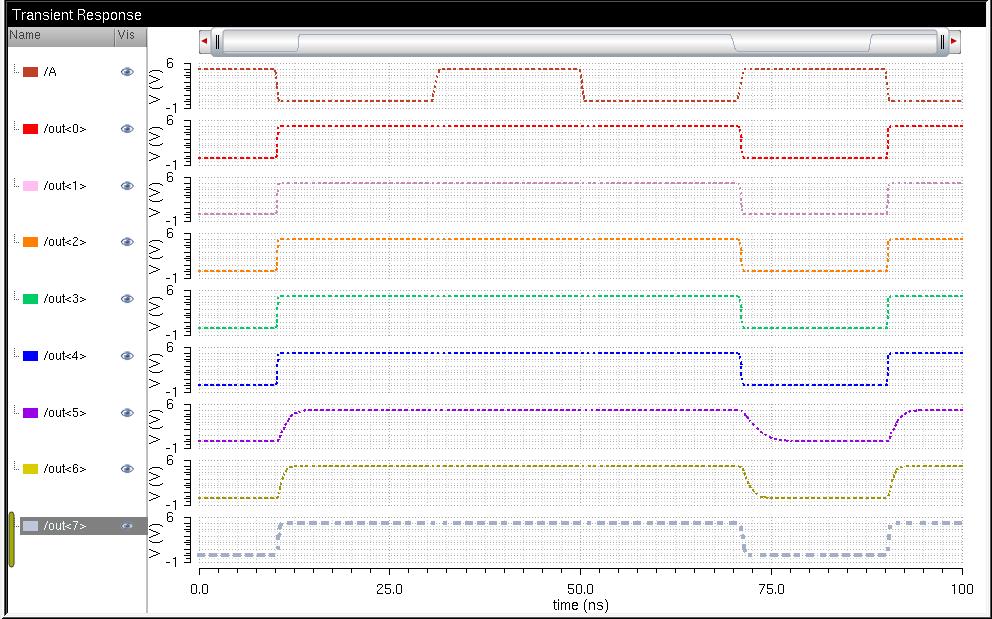Viewport: 992px width, 619px height.
Task: Toggle visibility of selected /out<7>
Action: coord(127,526)
